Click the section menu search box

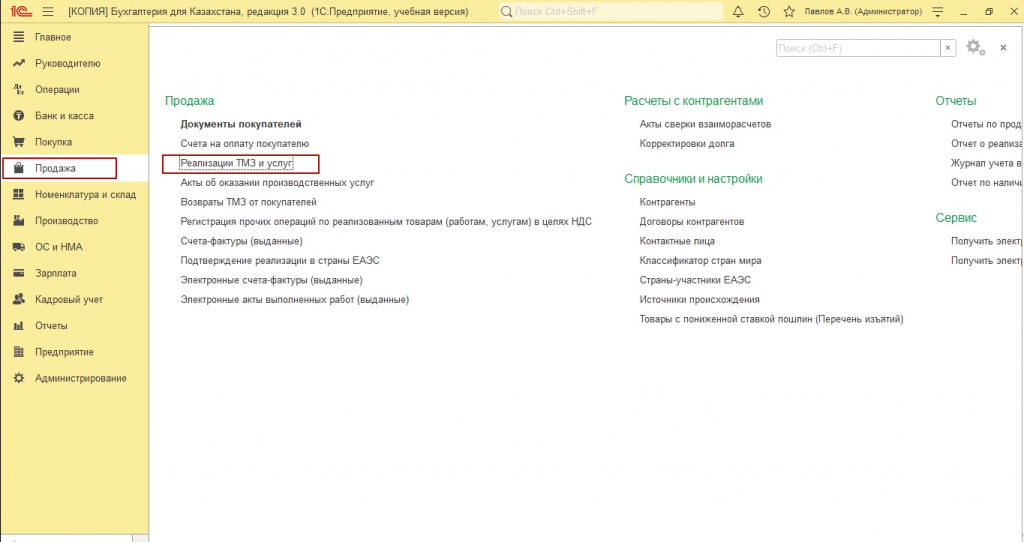(x=857, y=48)
